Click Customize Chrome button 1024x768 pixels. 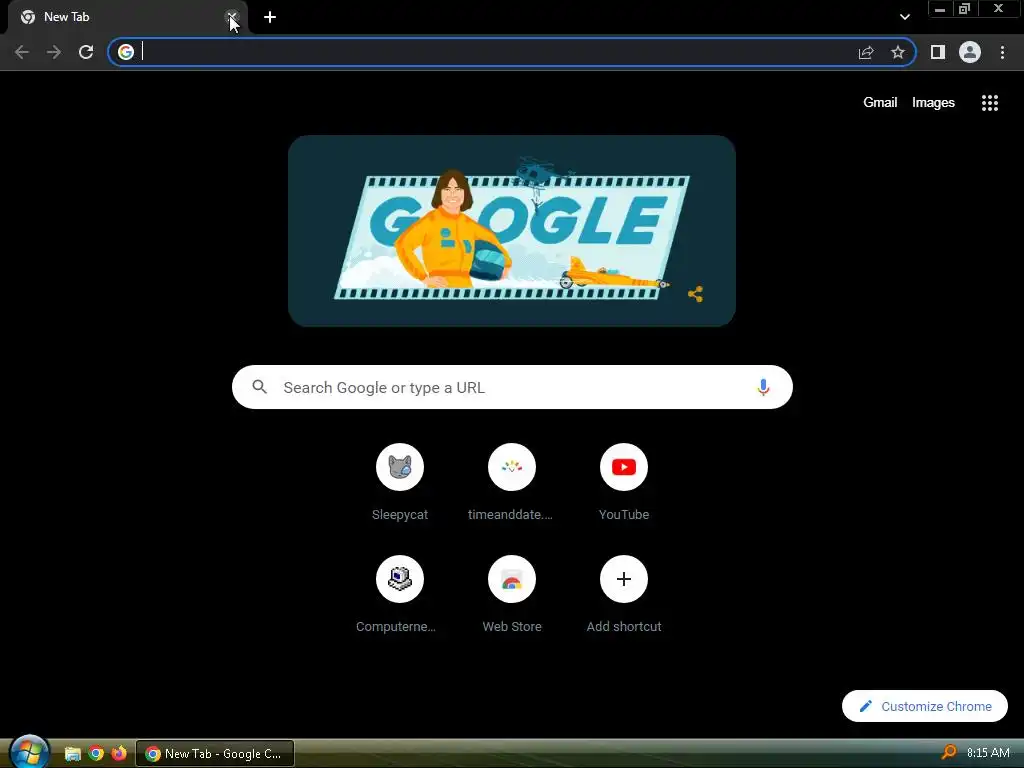(925, 706)
